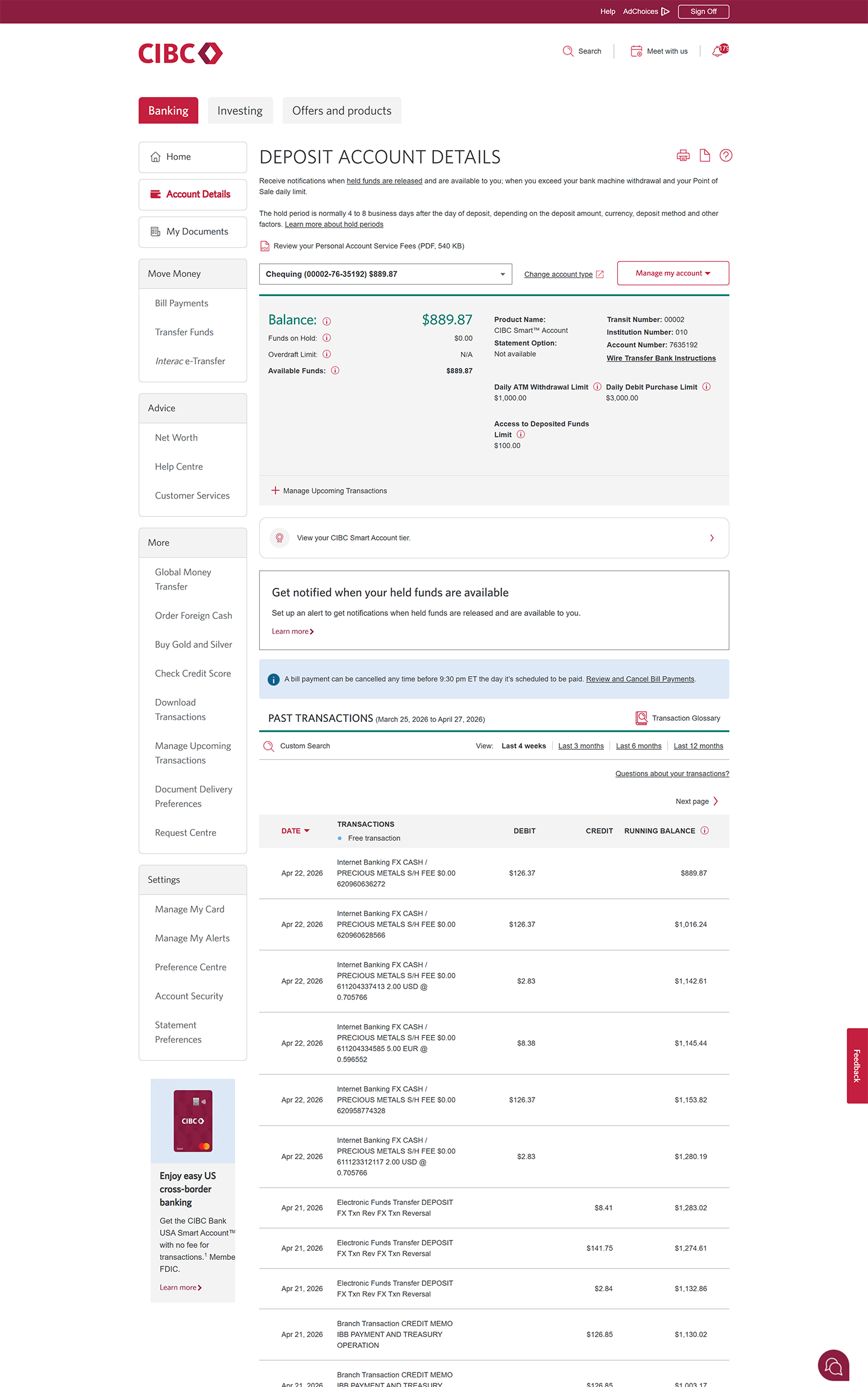Click the Home house icon in sidebar
The width and height of the screenshot is (868, 1387).
[156, 157]
